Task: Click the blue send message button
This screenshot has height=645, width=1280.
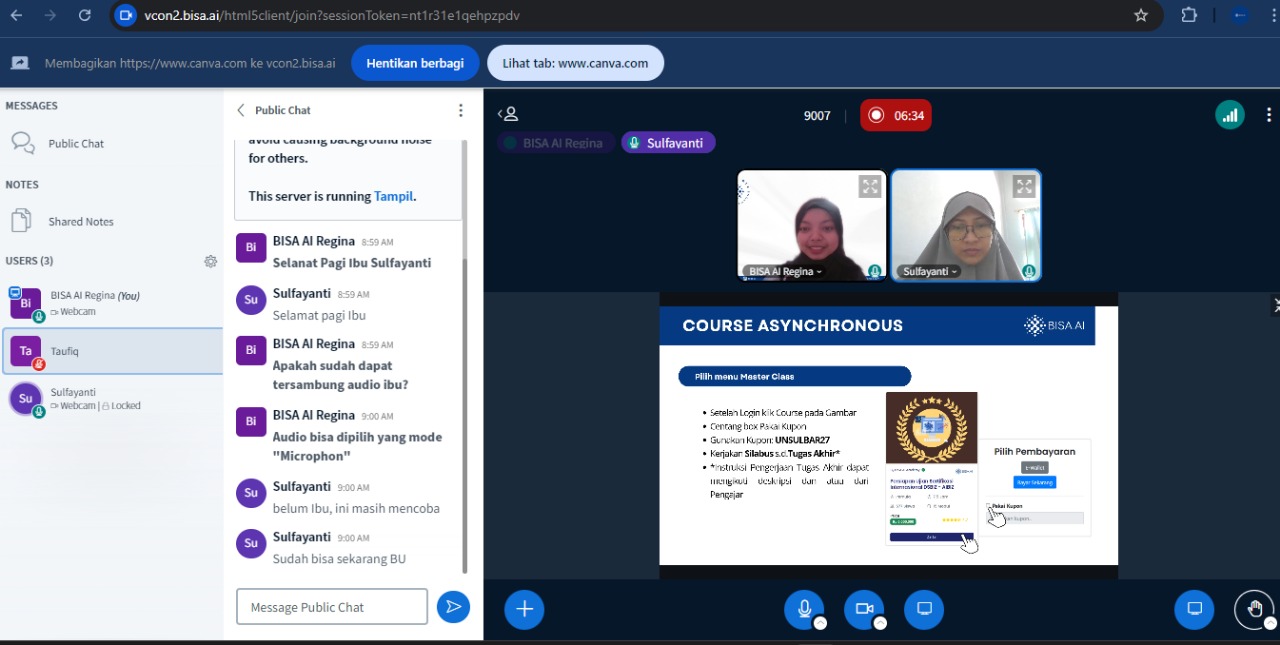Action: (x=453, y=607)
